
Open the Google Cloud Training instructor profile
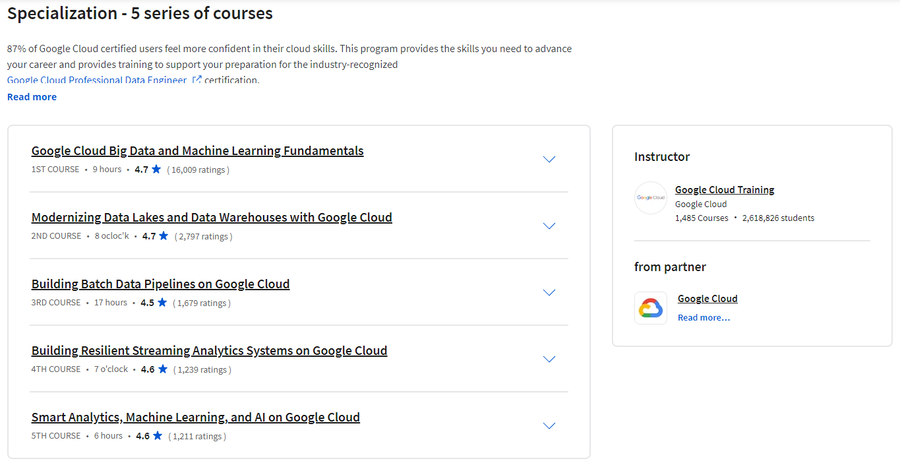pos(724,190)
